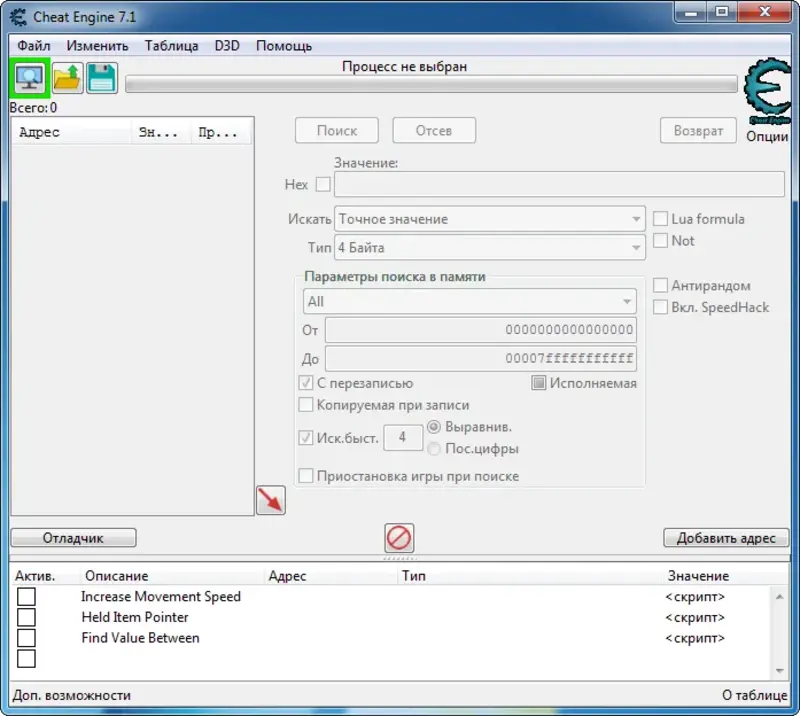Click the red diagonal arrow to add address
800x716 pixels.
tap(271, 500)
